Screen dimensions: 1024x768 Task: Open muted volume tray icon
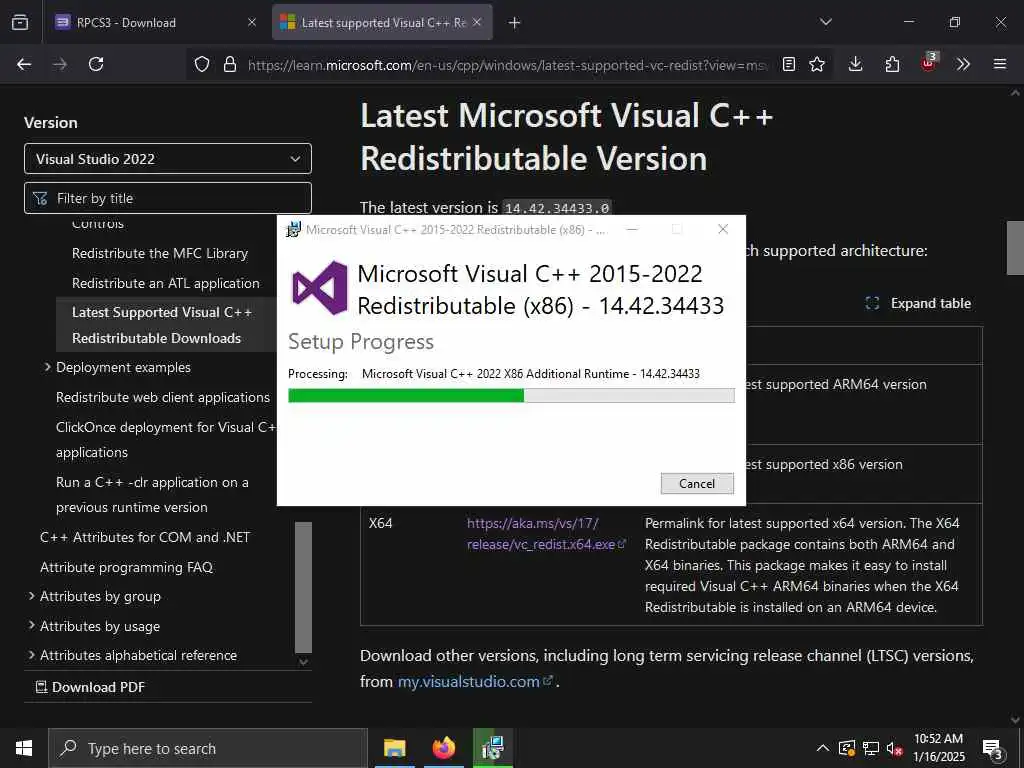[x=894, y=749]
